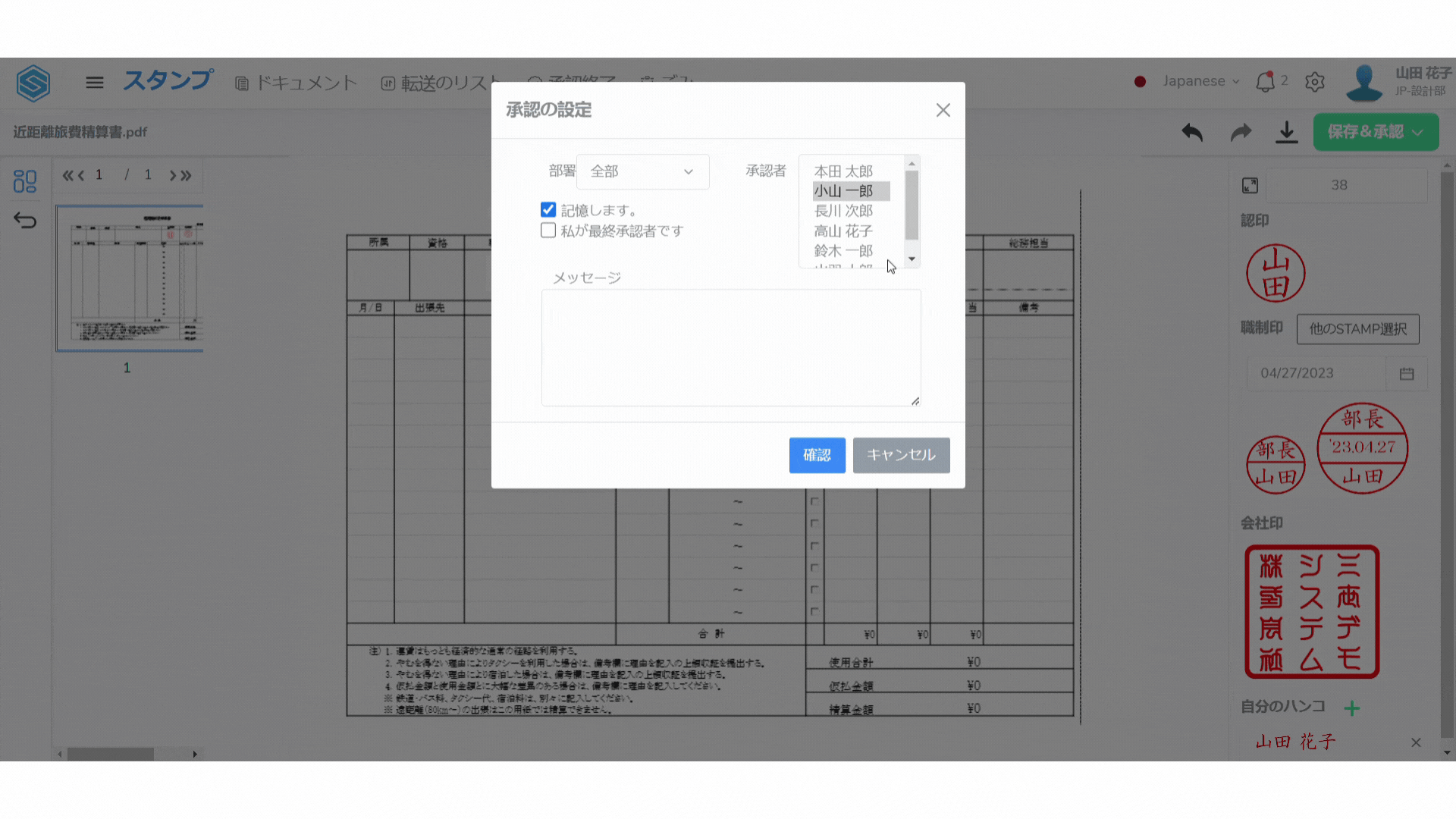The height and width of the screenshot is (819, 1456).
Task: Open the ドキュメント menu item
Action: click(297, 83)
